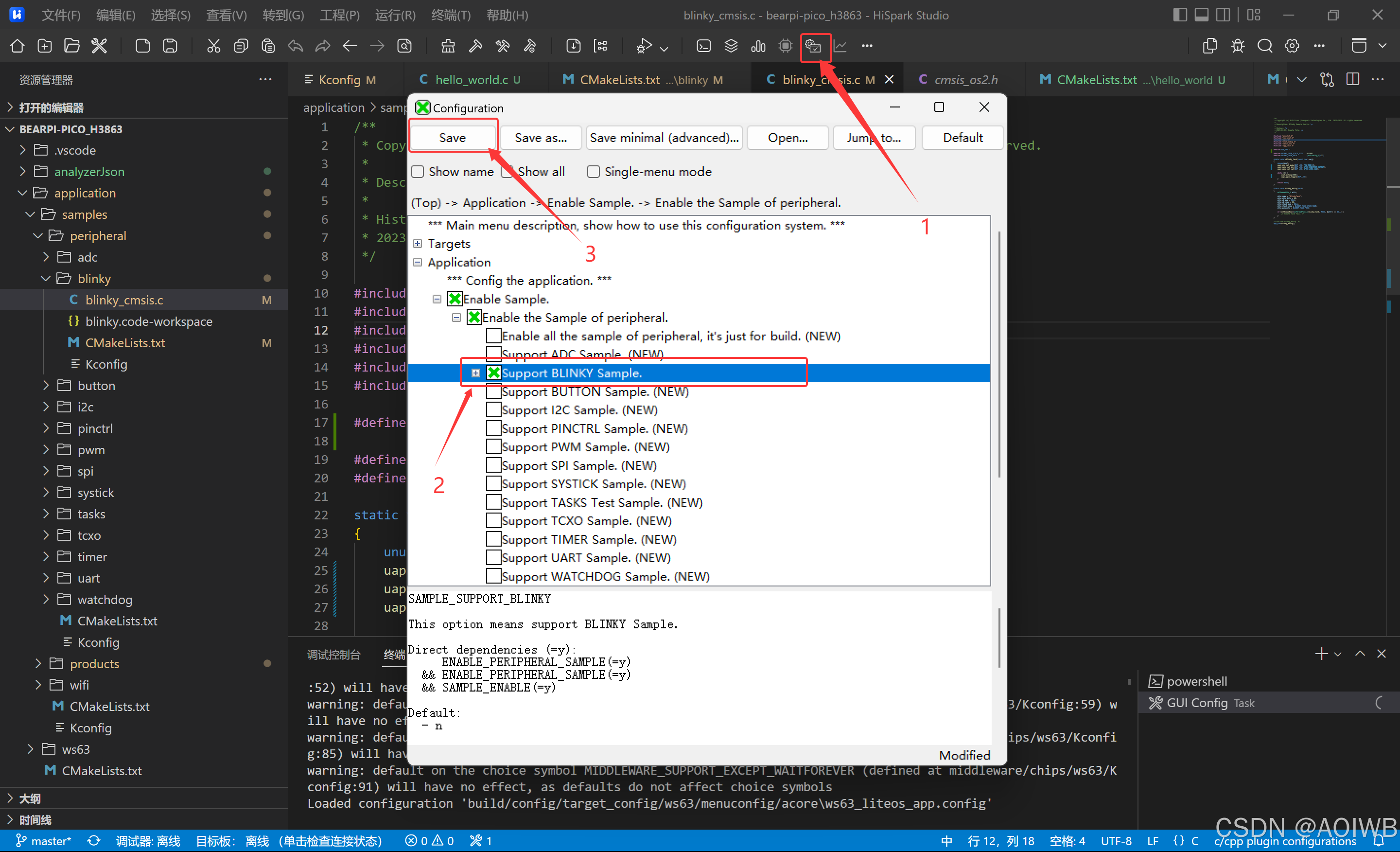Expand the Targets tree node
The width and height of the screenshot is (1400, 852).
coord(418,244)
